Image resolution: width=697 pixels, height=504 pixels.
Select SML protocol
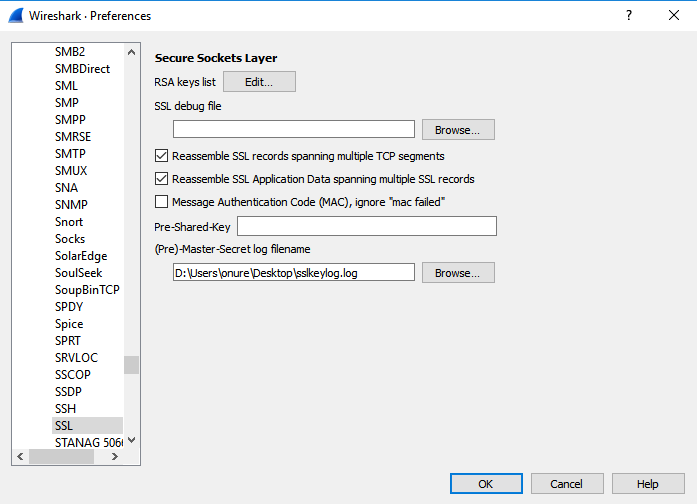66,86
